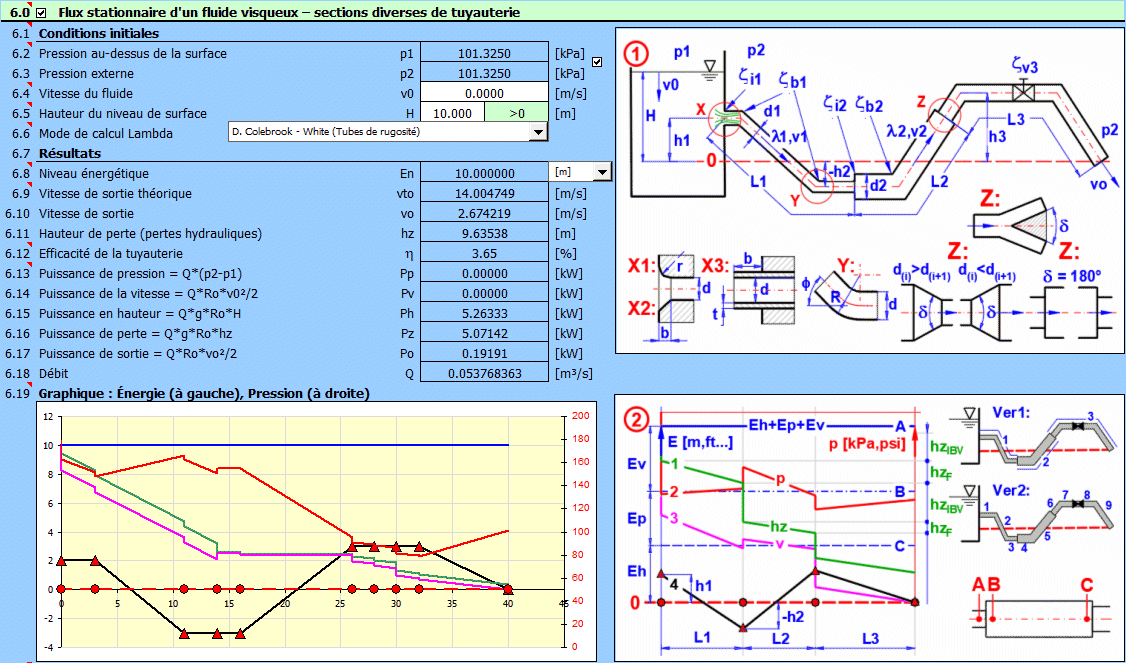Click the green >0 indicator cell
Image resolution: width=1126 pixels, height=663 pixels.
pos(517,113)
